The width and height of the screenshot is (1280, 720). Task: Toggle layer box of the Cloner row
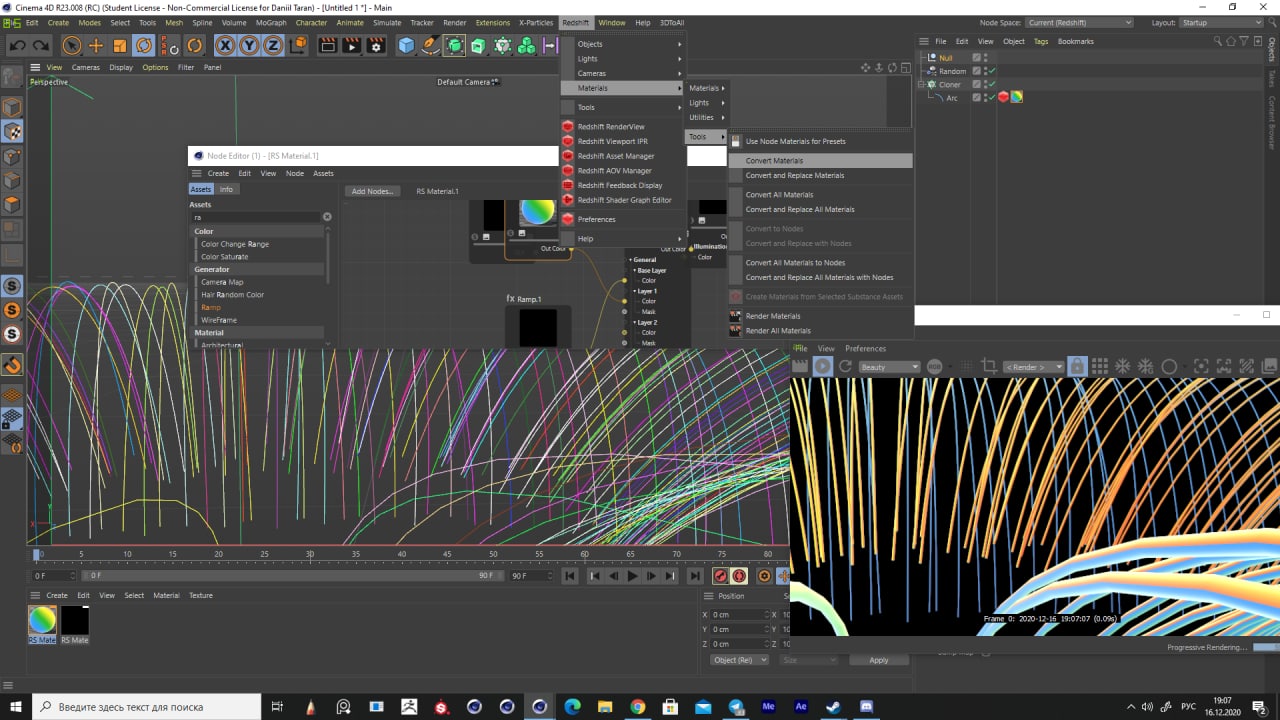[x=977, y=84]
